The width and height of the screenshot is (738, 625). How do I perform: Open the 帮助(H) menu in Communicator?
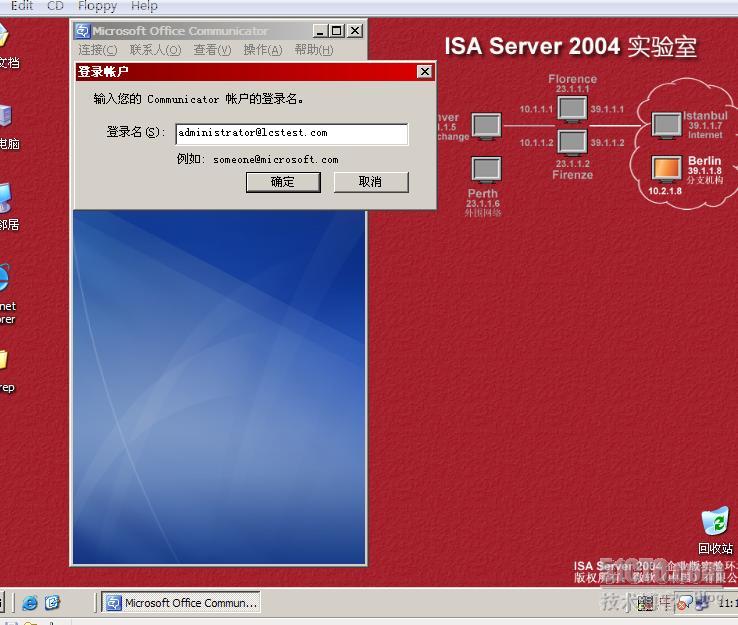tap(313, 50)
